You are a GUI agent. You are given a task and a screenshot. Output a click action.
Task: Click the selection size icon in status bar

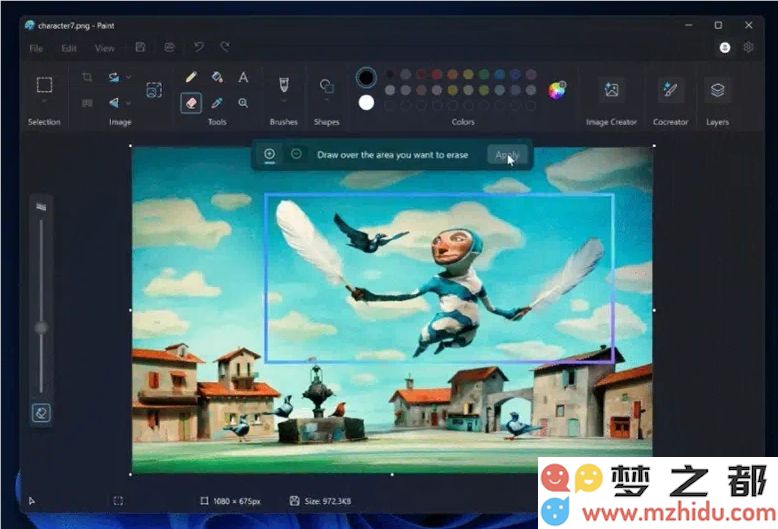(x=118, y=501)
